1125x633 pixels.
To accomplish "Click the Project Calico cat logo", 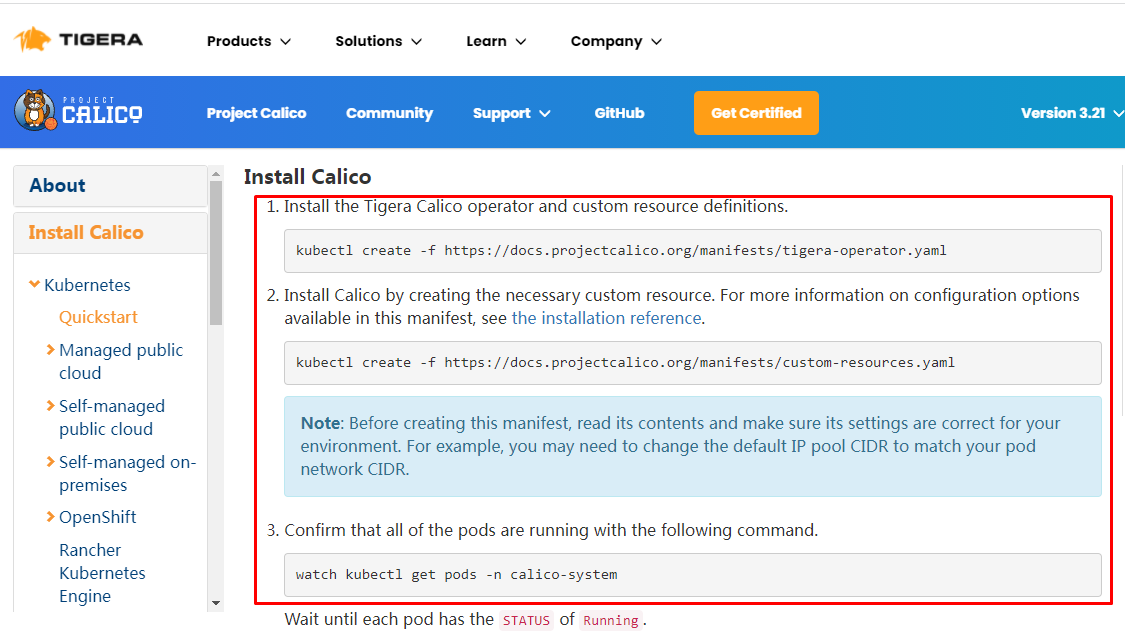I will 78,111.
